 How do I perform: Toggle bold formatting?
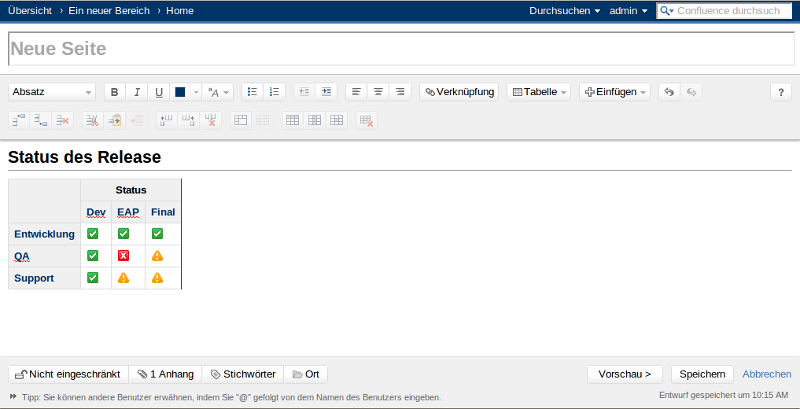coord(115,92)
